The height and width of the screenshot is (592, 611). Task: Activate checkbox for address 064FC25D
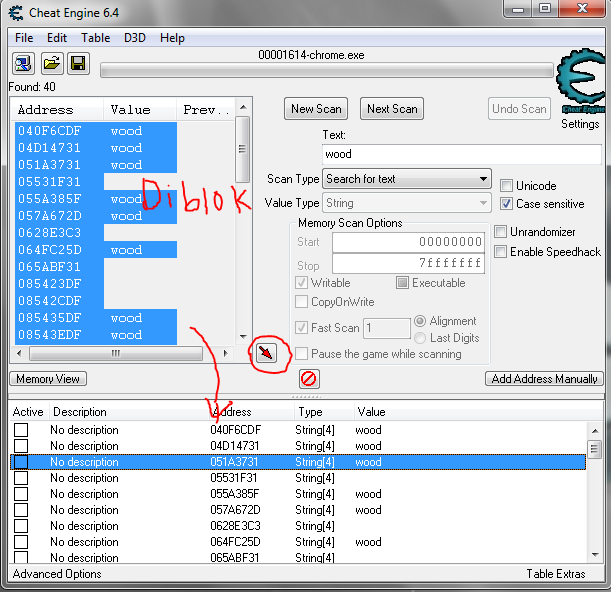[21, 542]
